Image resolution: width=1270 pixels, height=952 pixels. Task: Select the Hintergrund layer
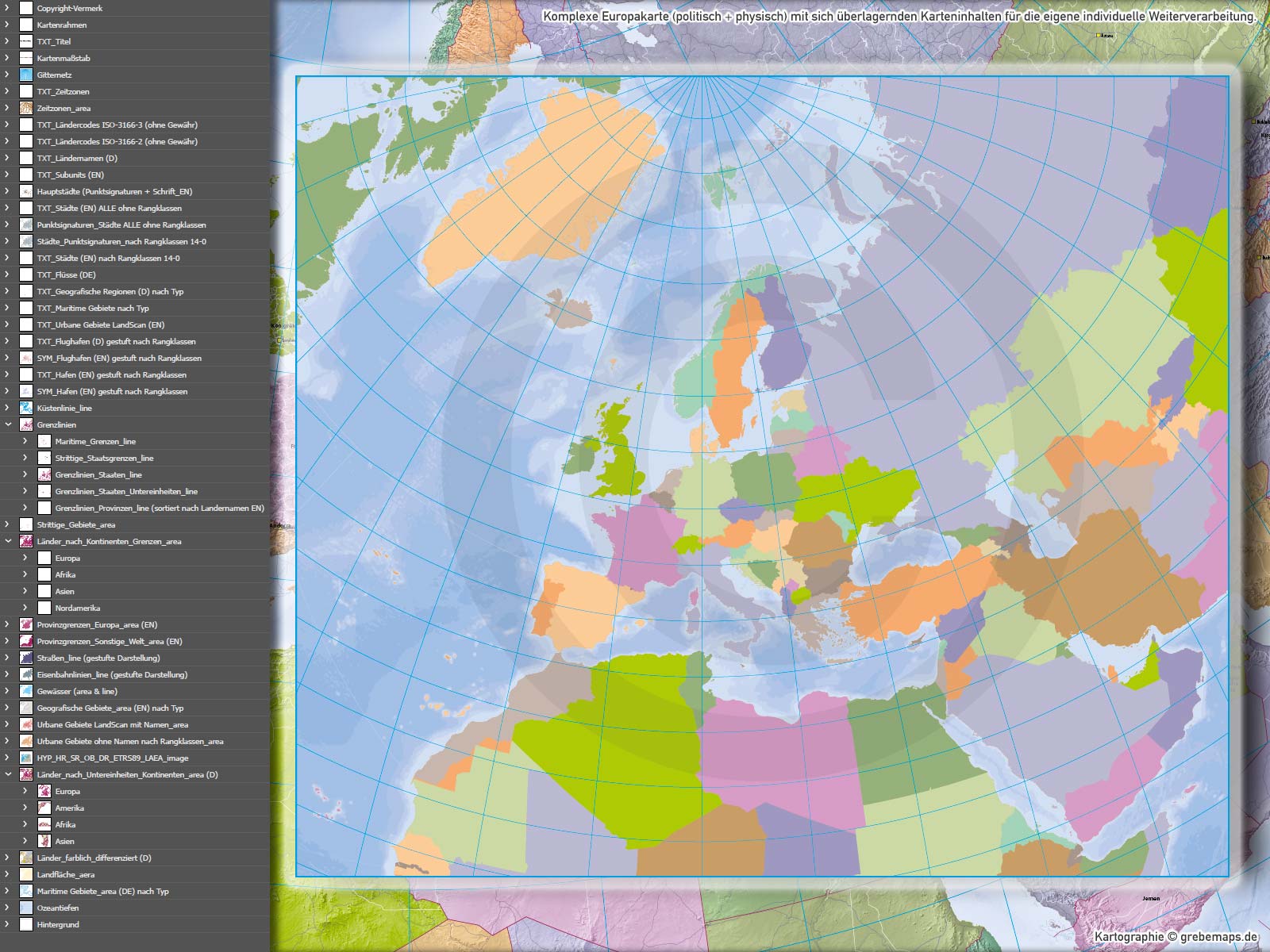pos(58,924)
